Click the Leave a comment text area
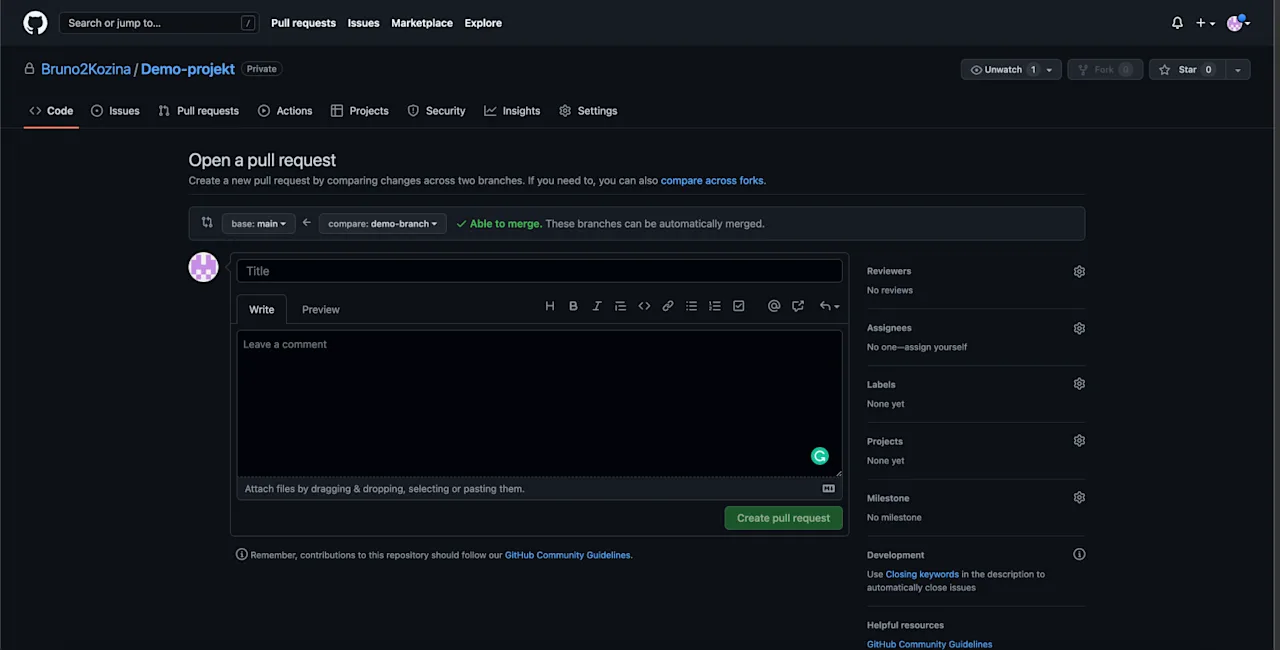The image size is (1280, 650). [x=540, y=403]
